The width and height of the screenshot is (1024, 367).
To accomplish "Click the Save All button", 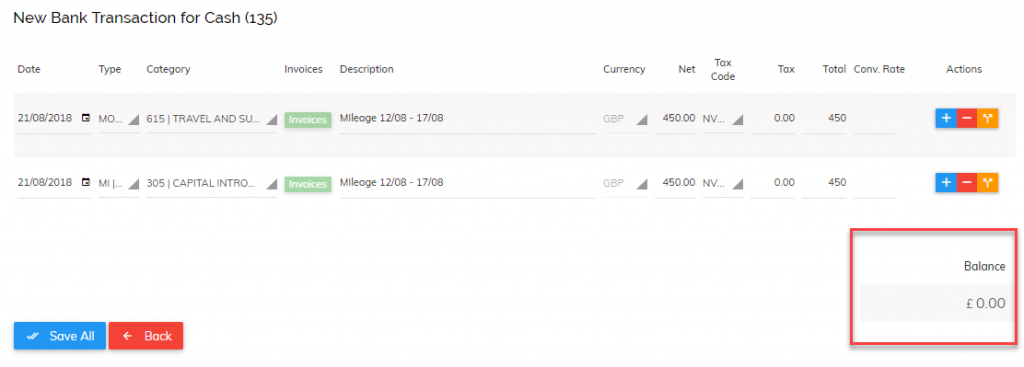I will pyautogui.click(x=59, y=336).
